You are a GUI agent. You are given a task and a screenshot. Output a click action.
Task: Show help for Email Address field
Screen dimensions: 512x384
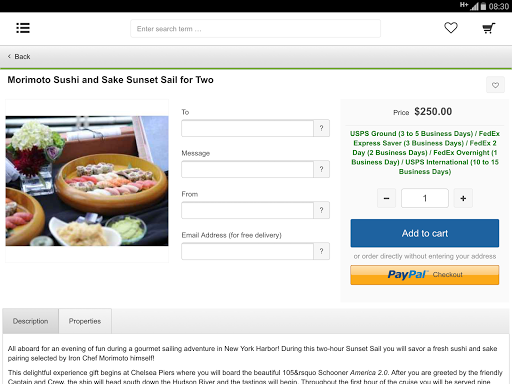321,251
